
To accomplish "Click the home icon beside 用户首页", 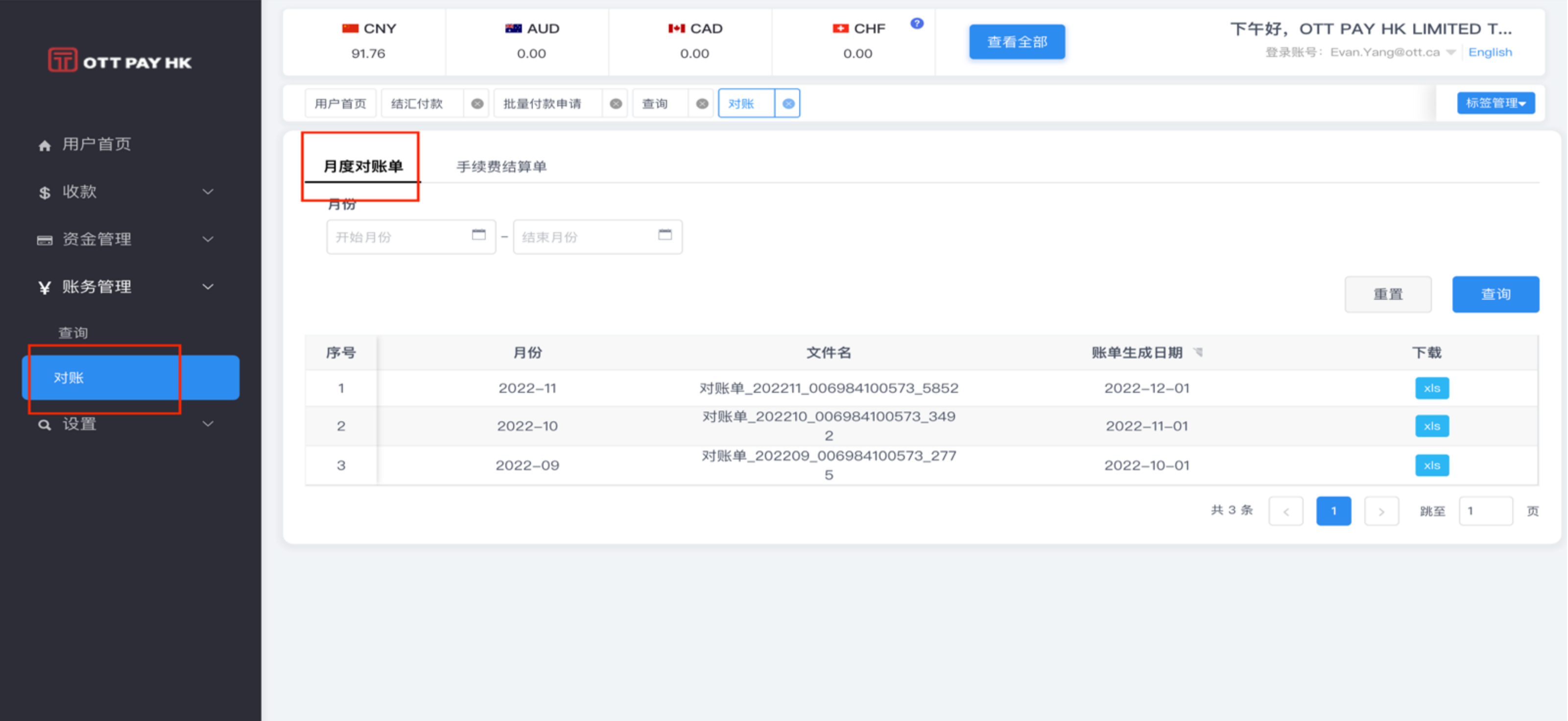I will [45, 145].
